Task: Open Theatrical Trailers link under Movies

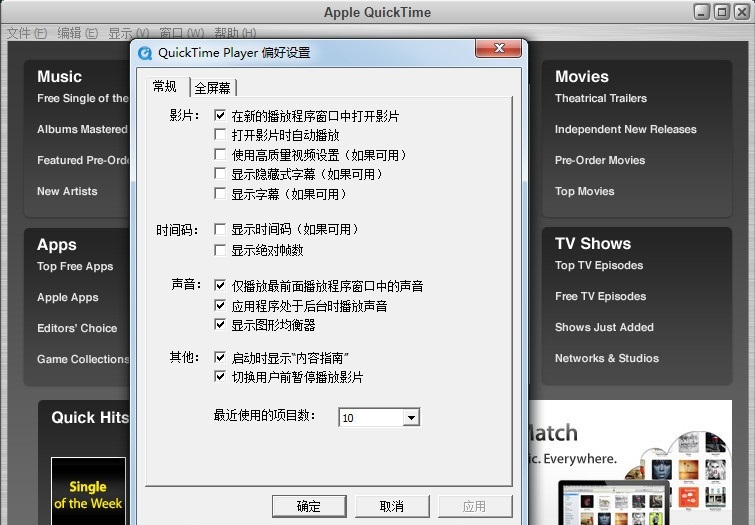Action: (x=600, y=98)
